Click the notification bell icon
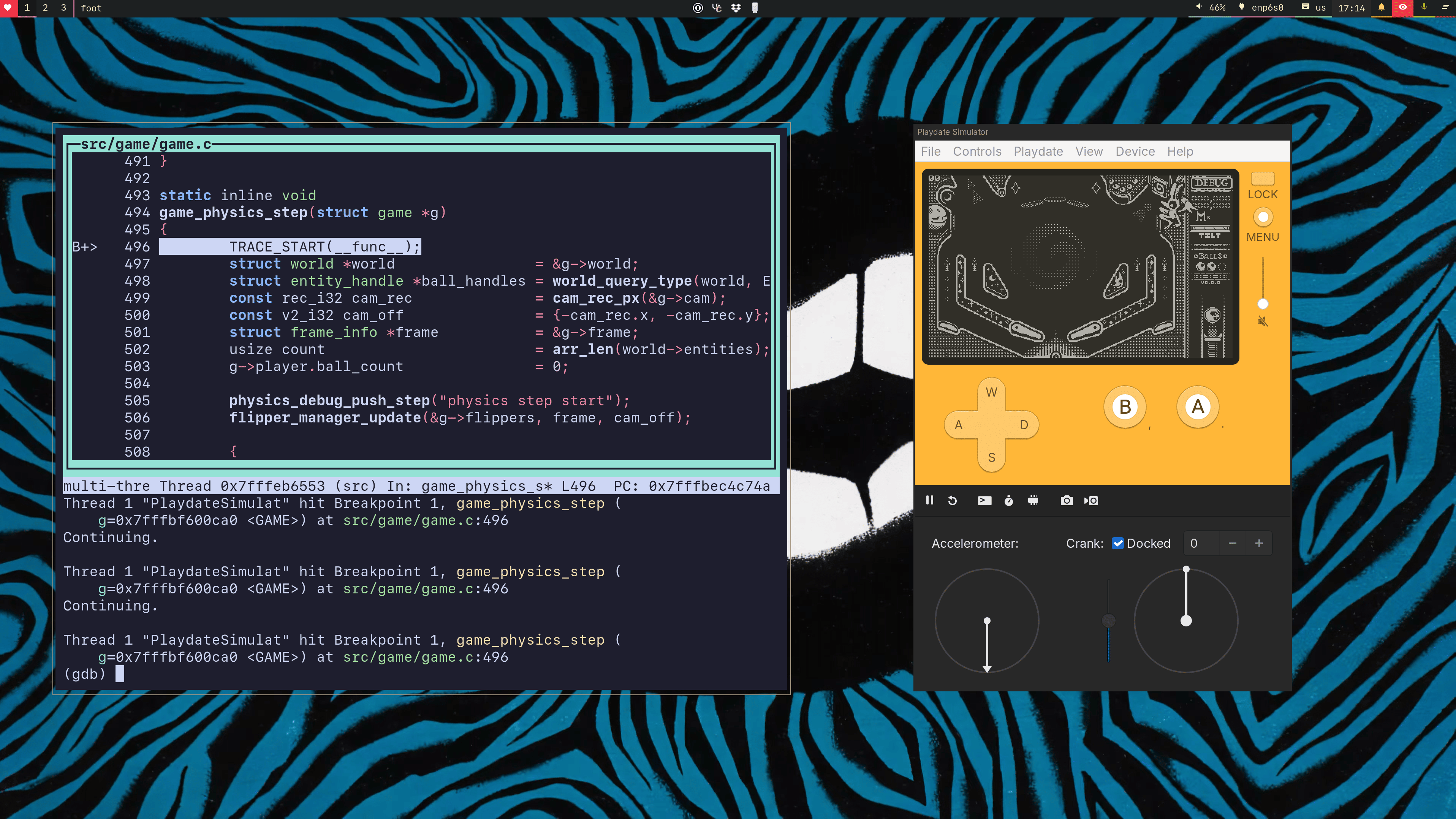The height and width of the screenshot is (819, 1456). (x=1382, y=8)
